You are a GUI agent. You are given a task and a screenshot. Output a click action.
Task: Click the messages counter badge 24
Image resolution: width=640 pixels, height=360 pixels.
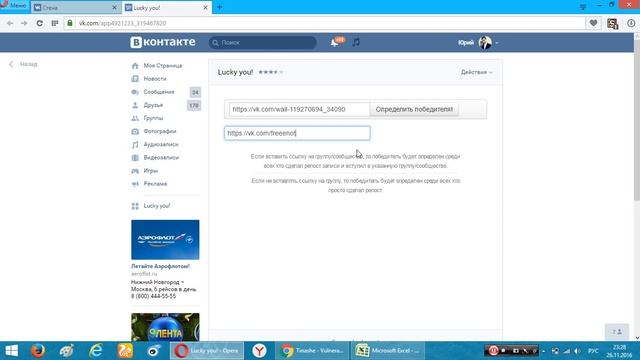[195, 92]
